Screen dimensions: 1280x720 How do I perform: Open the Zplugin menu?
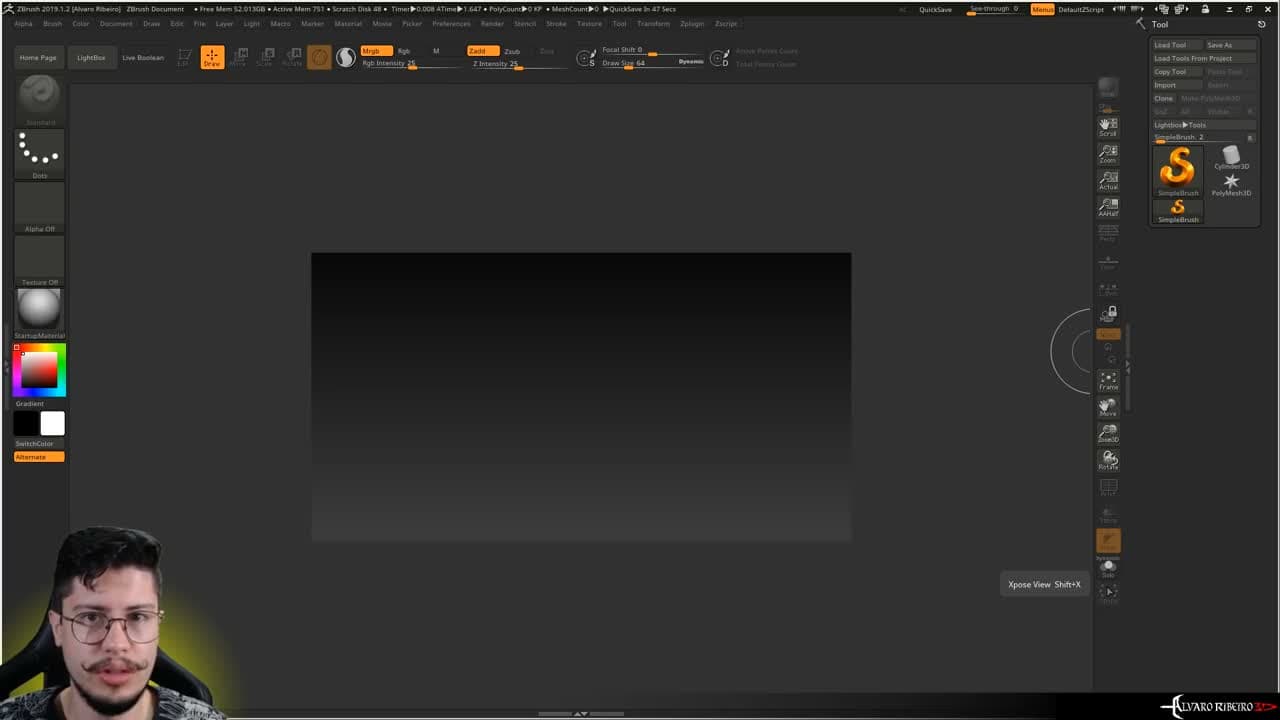[x=692, y=23]
